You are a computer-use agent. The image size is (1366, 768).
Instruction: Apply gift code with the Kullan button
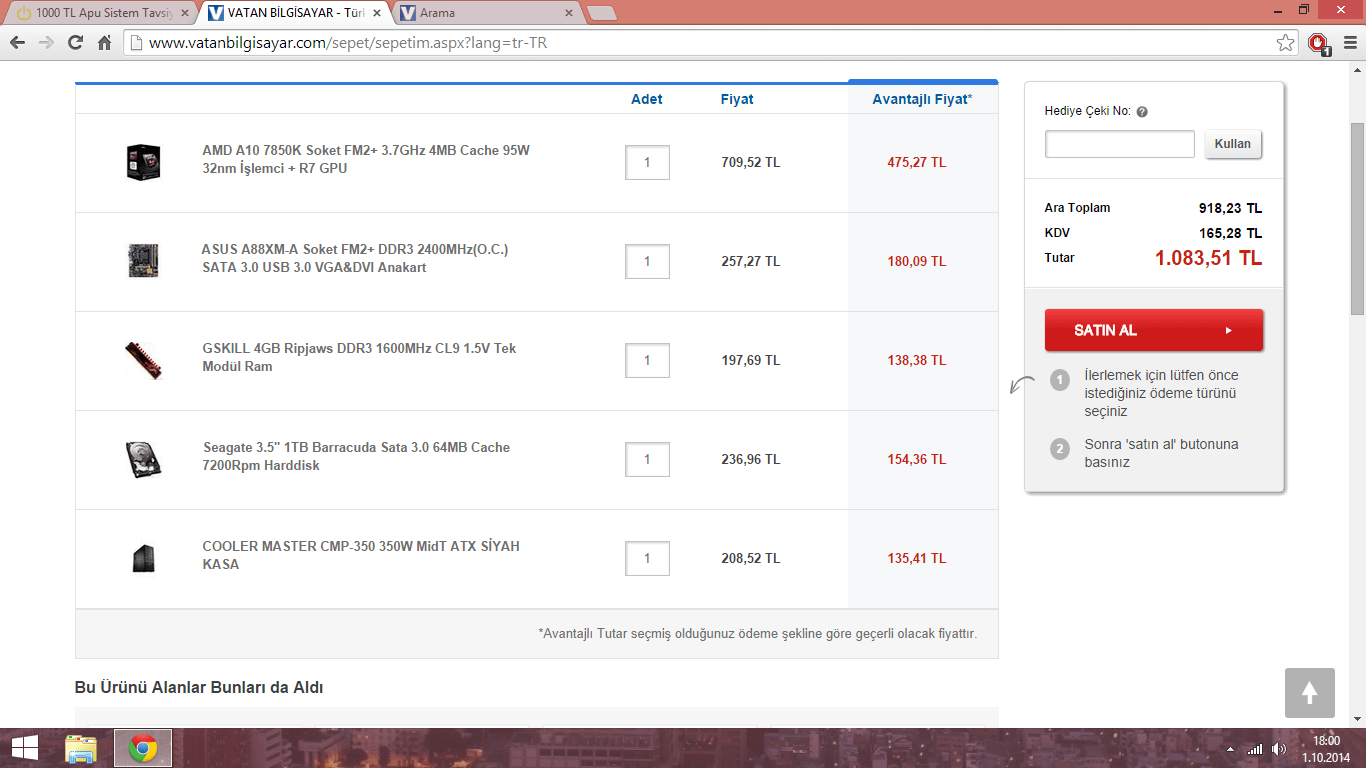click(x=1233, y=144)
